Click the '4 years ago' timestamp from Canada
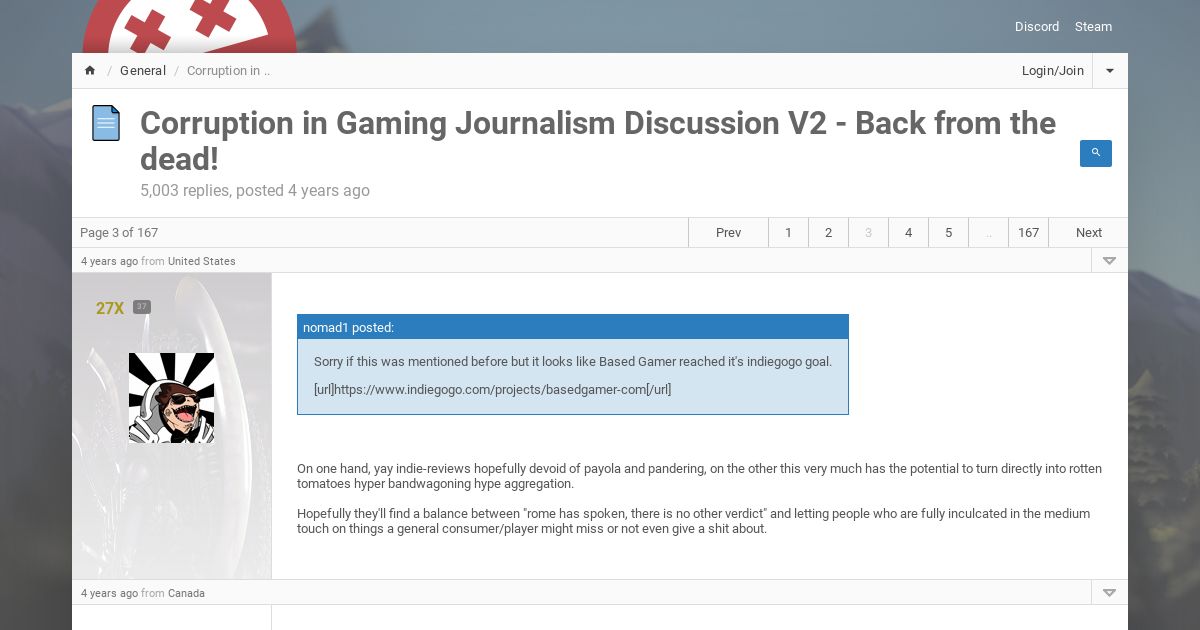 point(109,593)
